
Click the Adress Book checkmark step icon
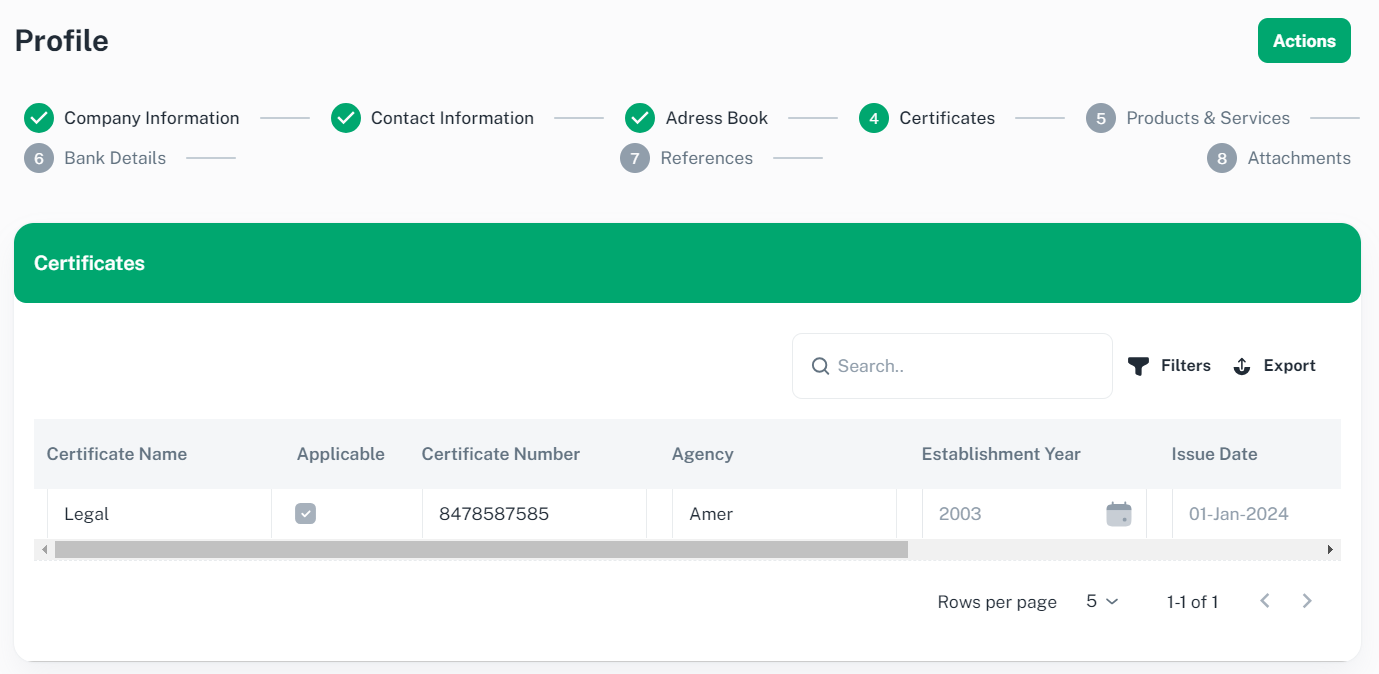(640, 118)
